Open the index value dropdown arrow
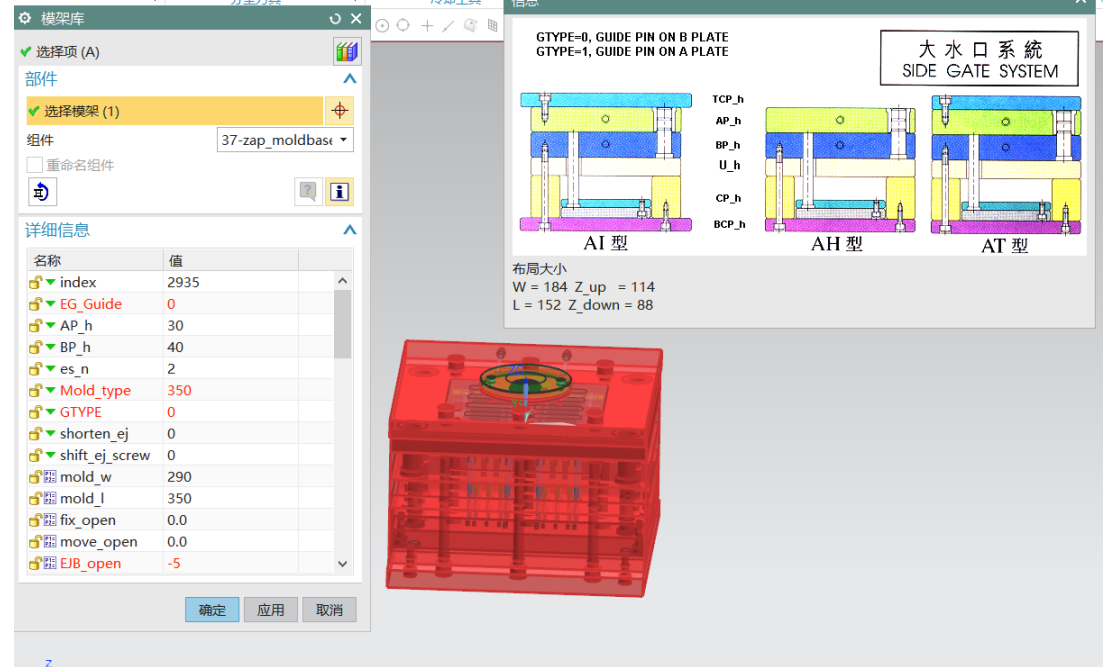Image resolution: width=1110 pixels, height=667 pixels. (51, 283)
